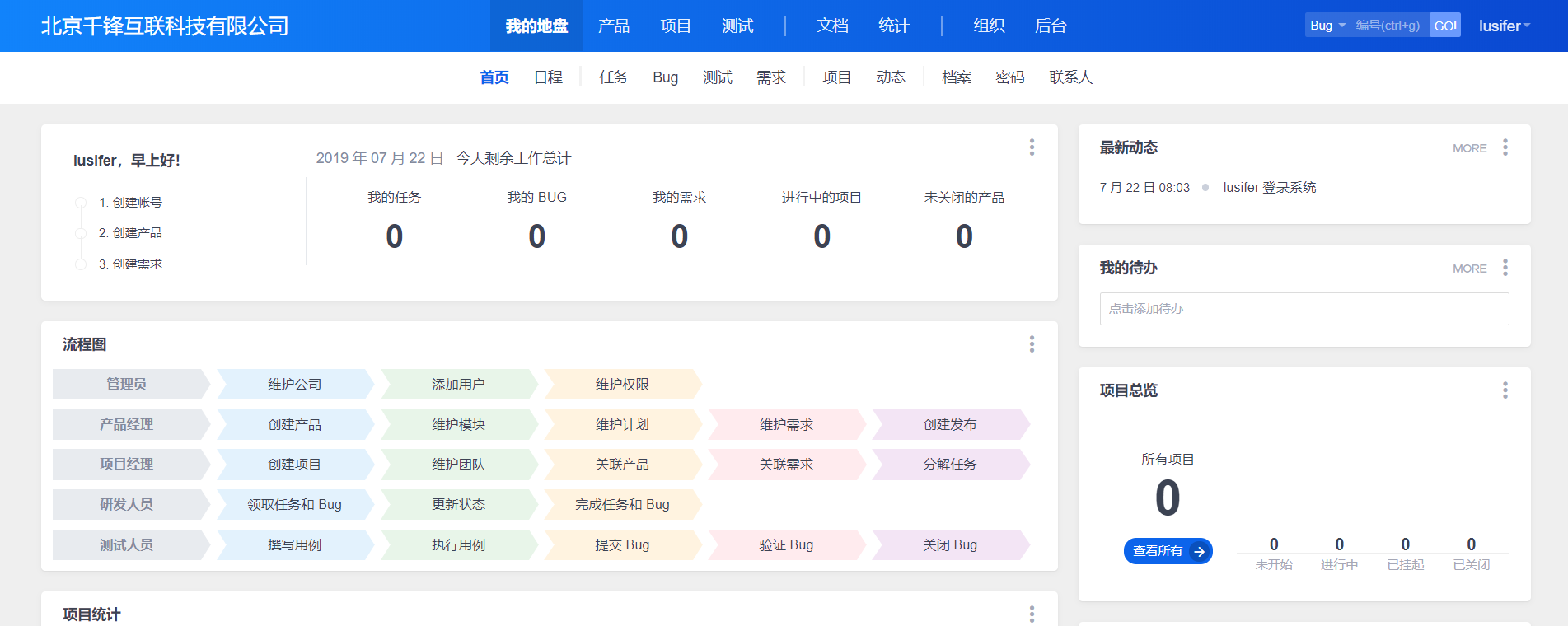
Task: Select the 创建帐号 step circle
Action: (81, 203)
